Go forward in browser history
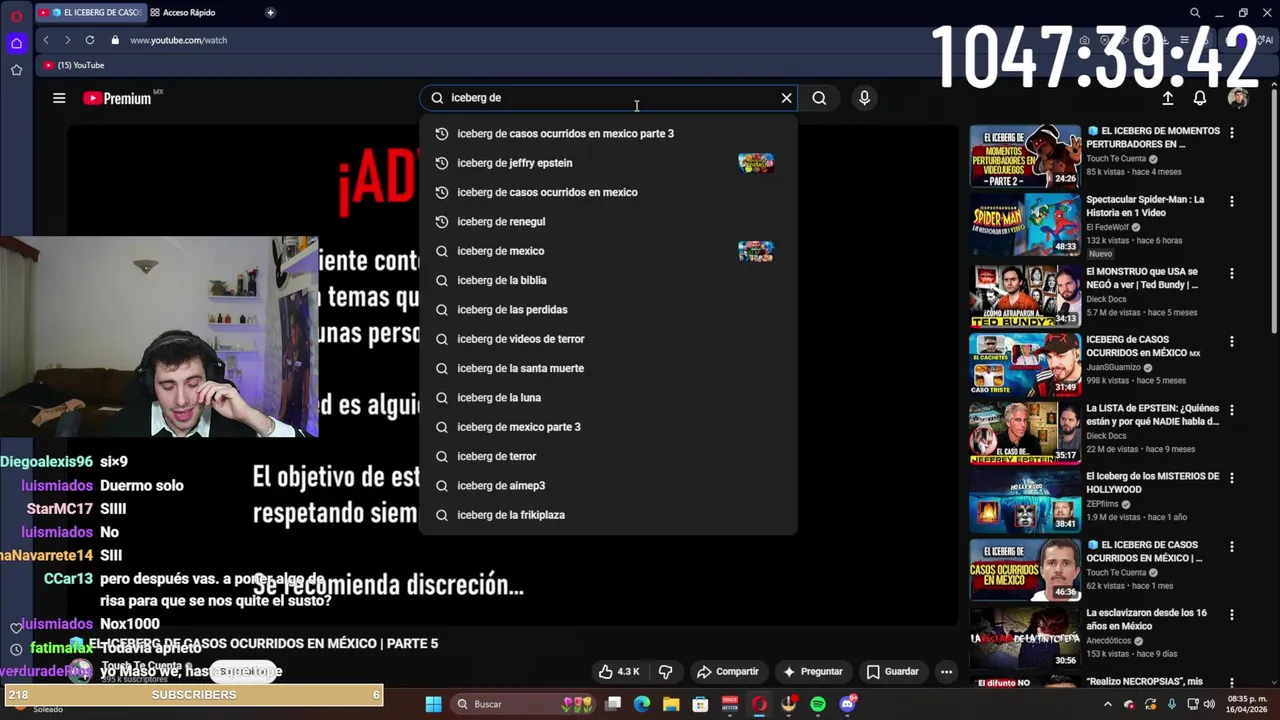This screenshot has width=1280, height=720. point(67,40)
